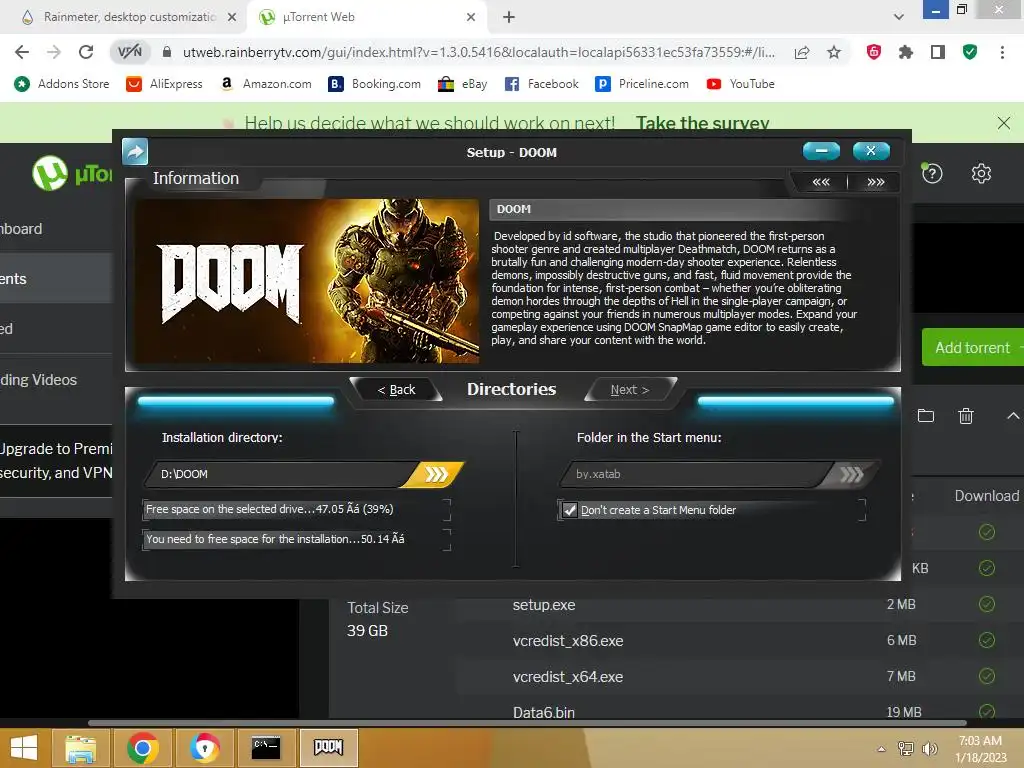
Task: Open Amazon.com bookmark
Action: [x=266, y=84]
